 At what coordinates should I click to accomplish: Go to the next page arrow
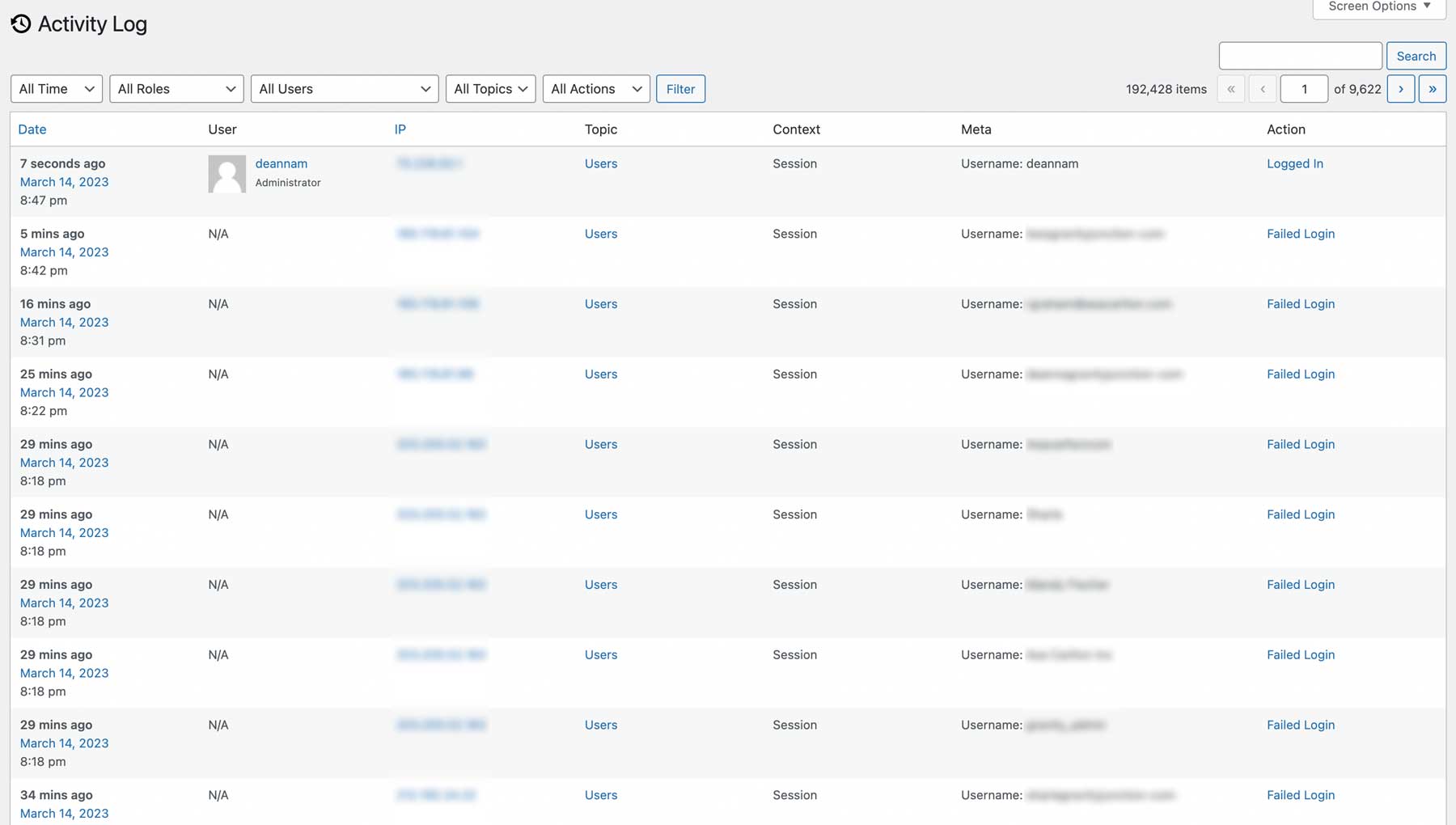pyautogui.click(x=1400, y=89)
